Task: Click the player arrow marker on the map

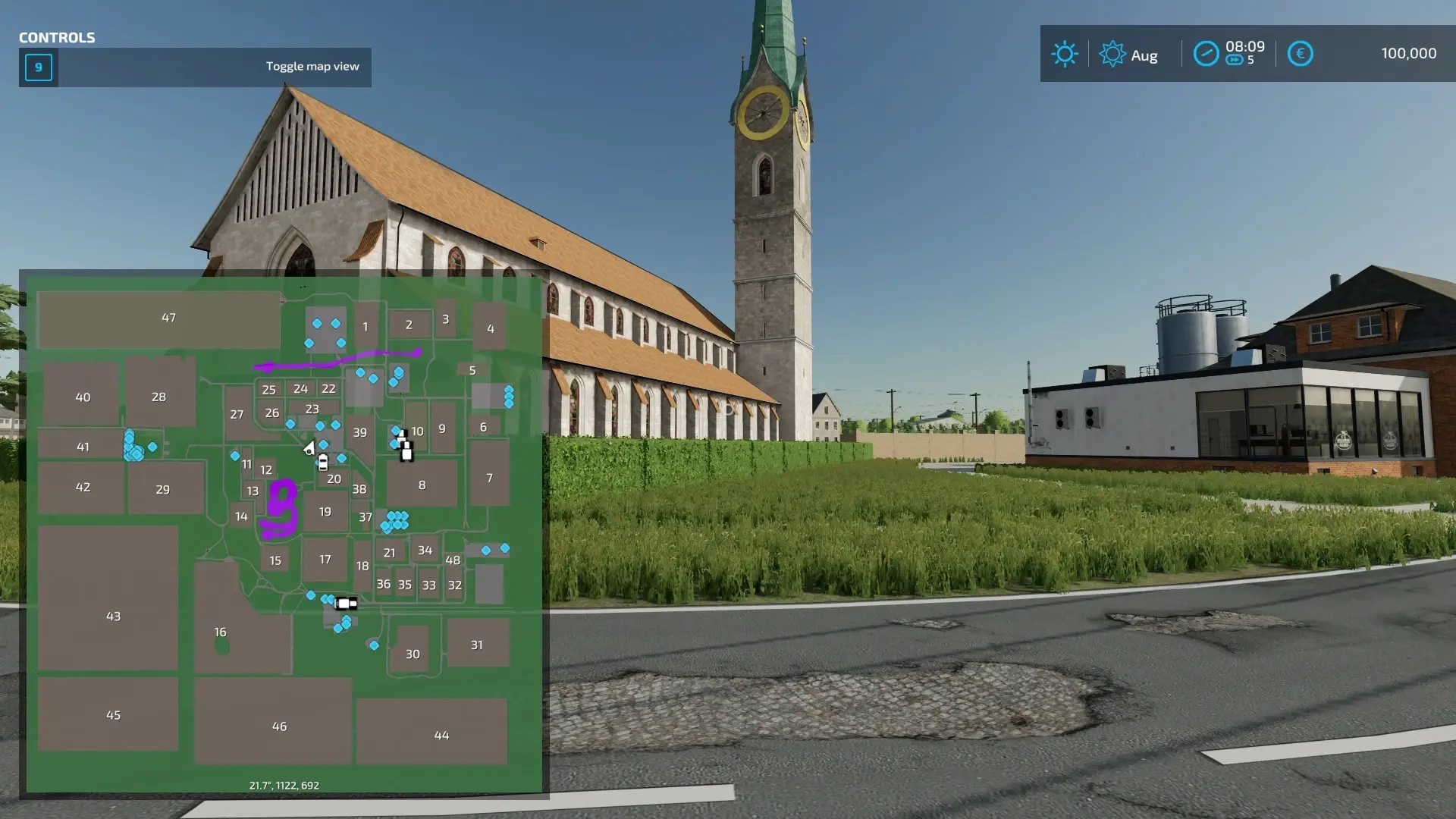Action: pyautogui.click(x=309, y=449)
